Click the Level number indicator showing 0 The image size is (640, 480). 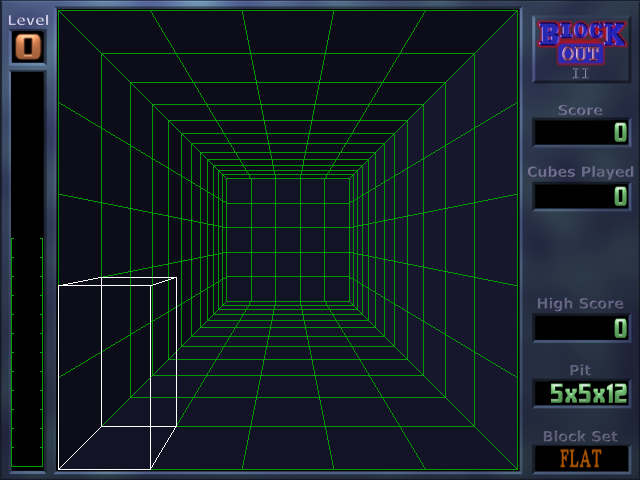pos(28,47)
